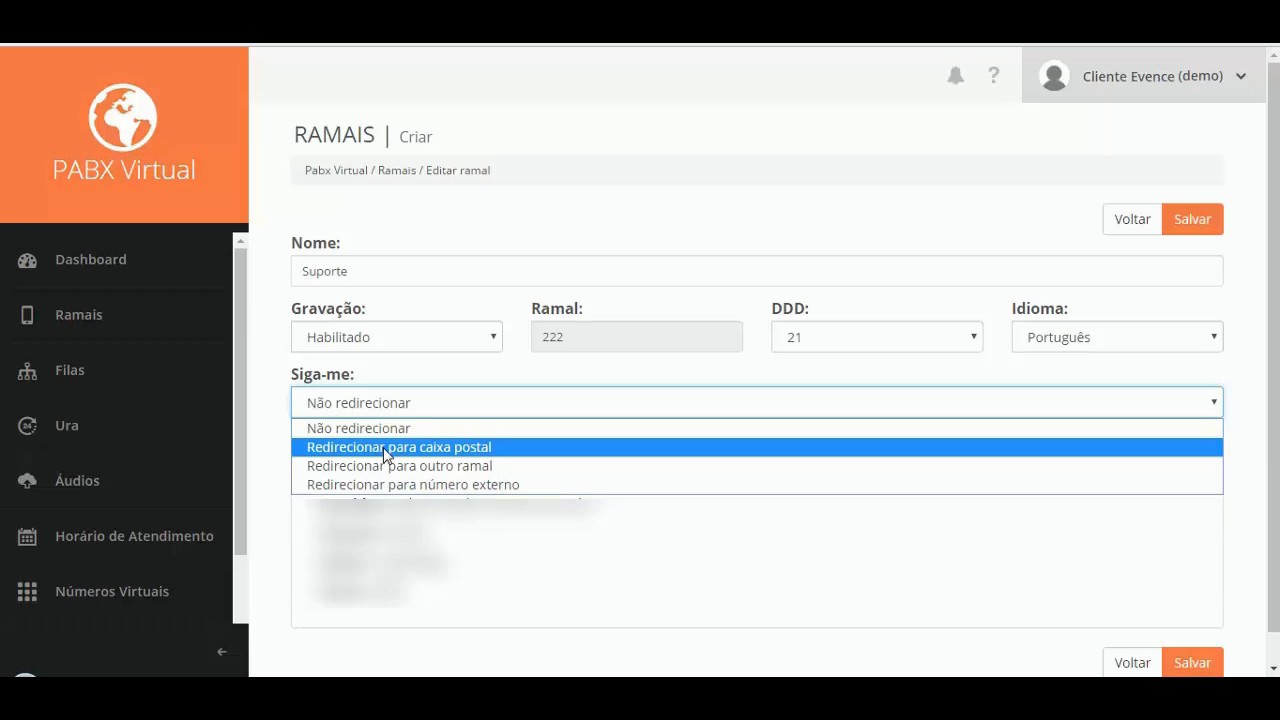This screenshot has height=720, width=1280.
Task: Open the notifications bell icon
Action: [x=956, y=76]
